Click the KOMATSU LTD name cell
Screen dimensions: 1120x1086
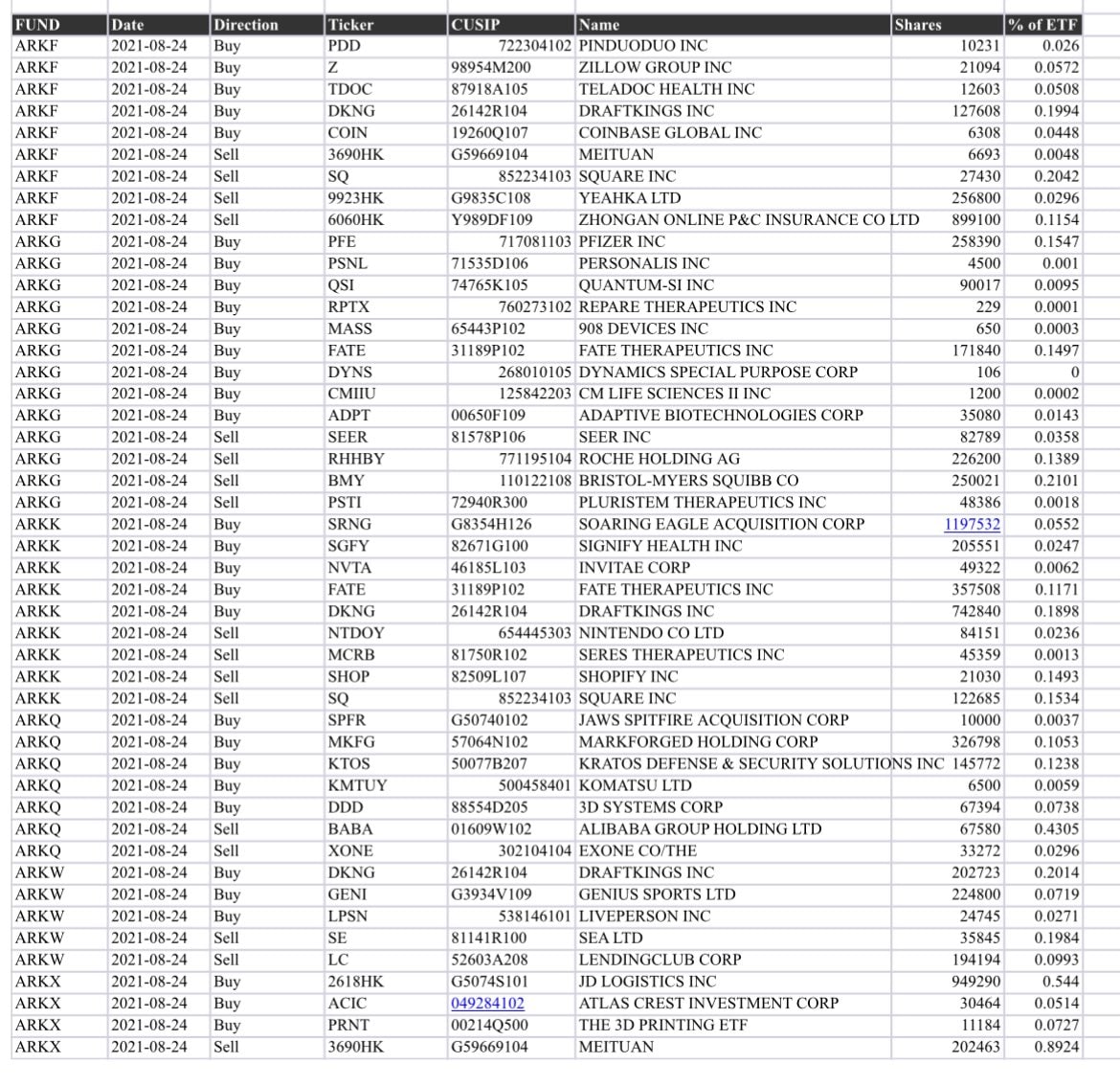pos(733,786)
